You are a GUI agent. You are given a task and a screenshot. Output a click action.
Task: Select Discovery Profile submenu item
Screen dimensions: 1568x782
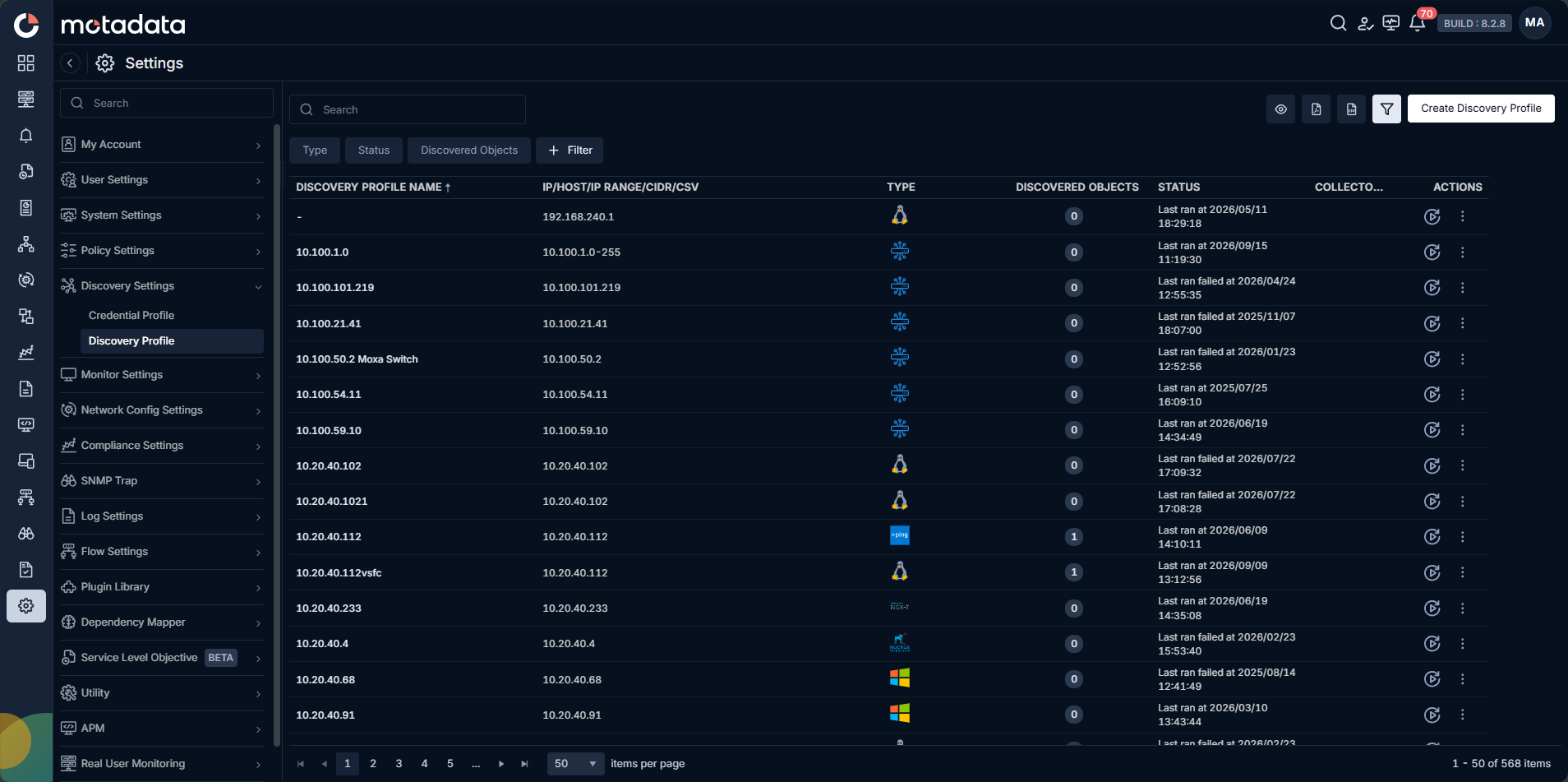(x=172, y=341)
